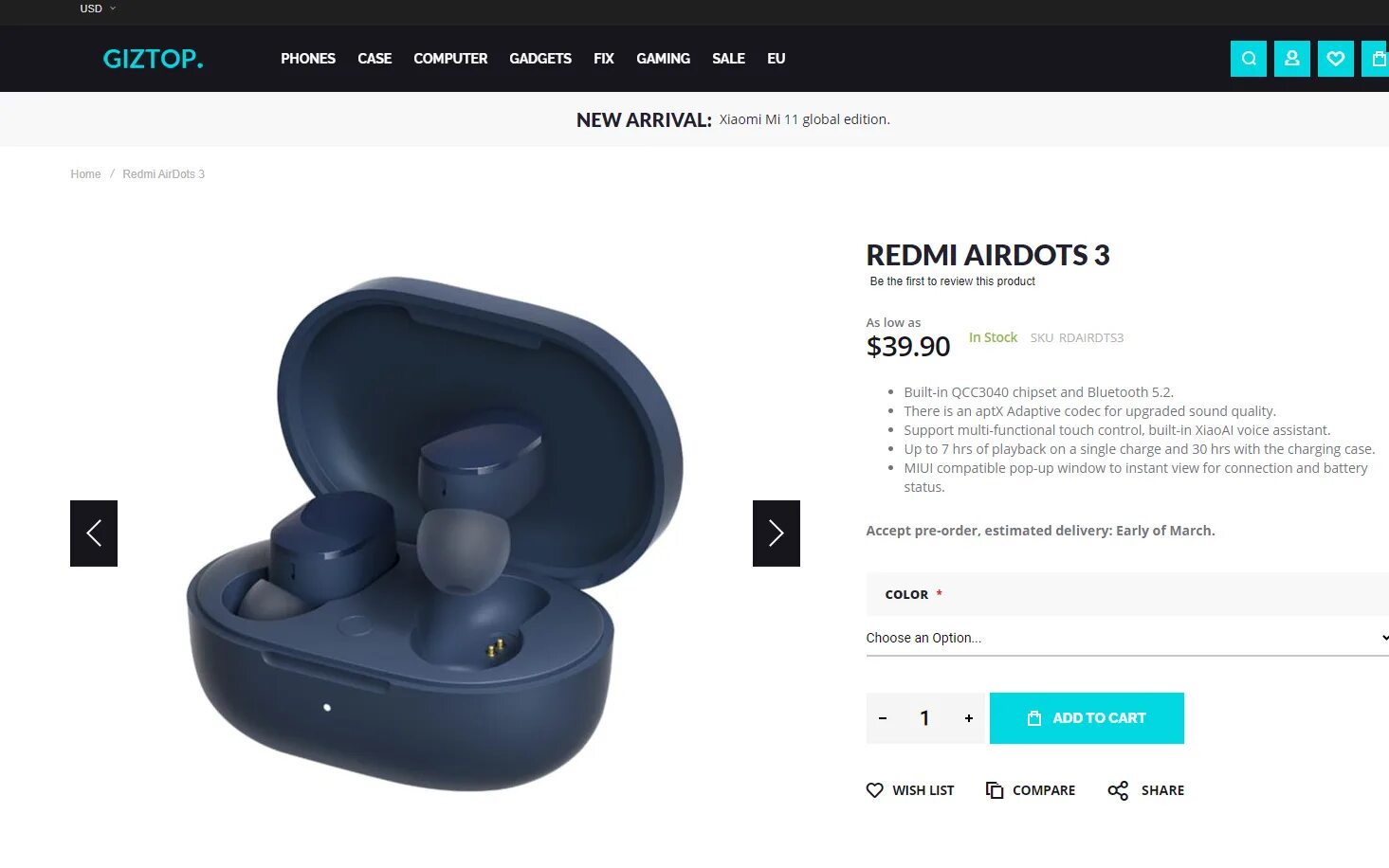
Task: Increase quantity with plus button
Action: 968,718
